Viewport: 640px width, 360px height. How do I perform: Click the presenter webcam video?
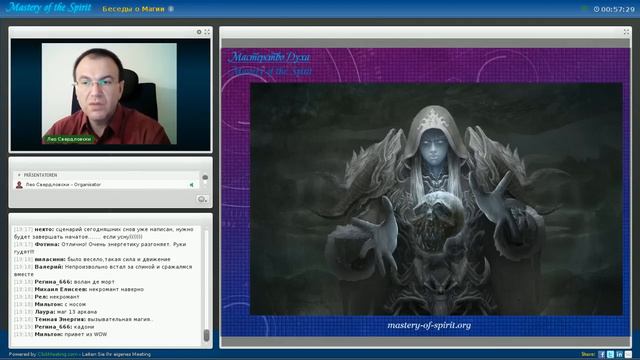click(x=109, y=93)
